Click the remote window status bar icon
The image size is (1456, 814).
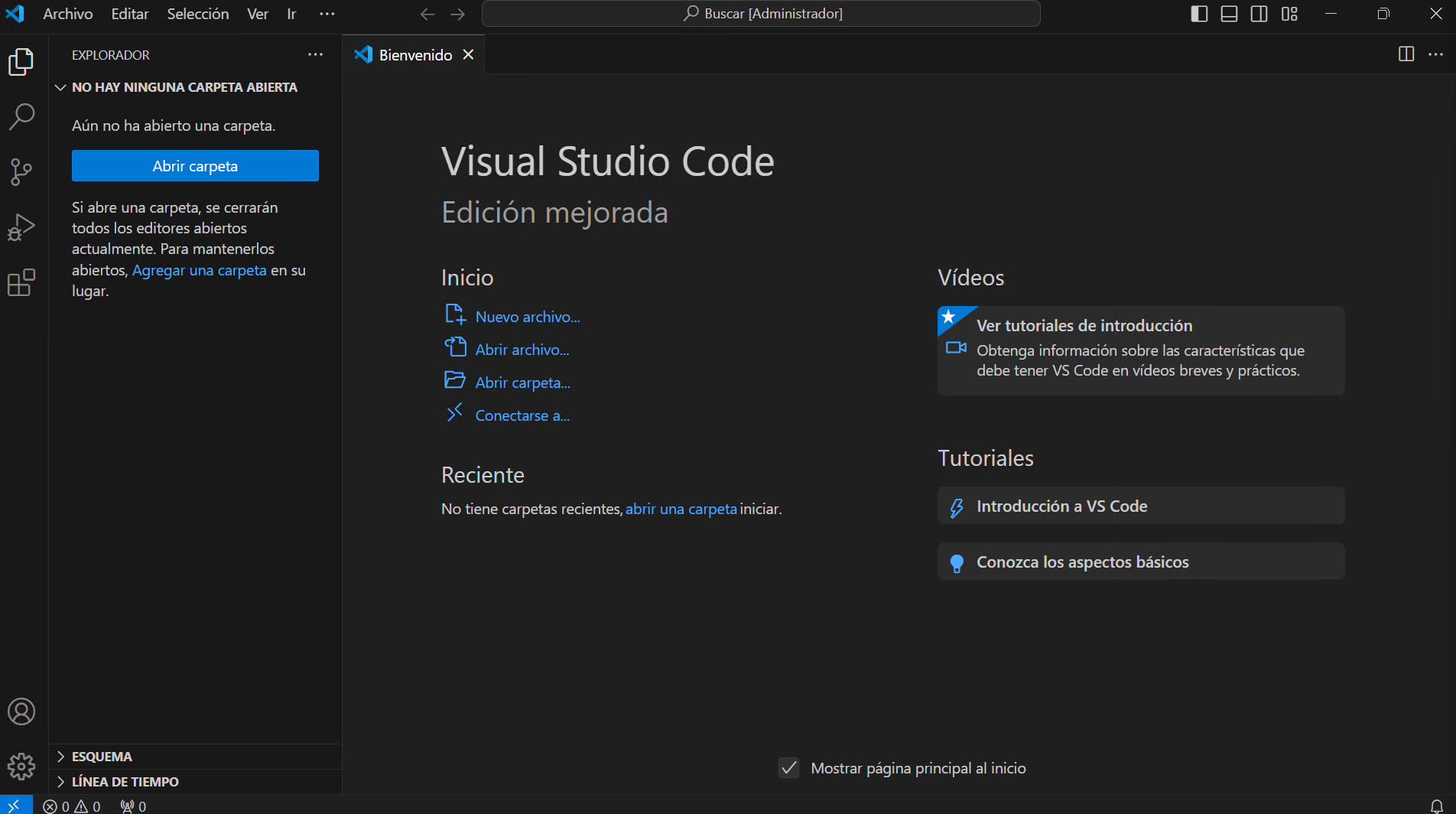[15, 806]
